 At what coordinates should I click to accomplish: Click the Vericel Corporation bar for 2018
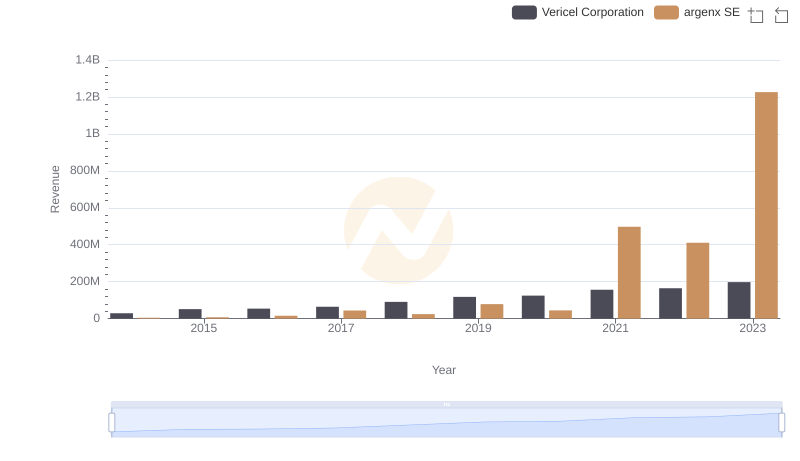[396, 310]
